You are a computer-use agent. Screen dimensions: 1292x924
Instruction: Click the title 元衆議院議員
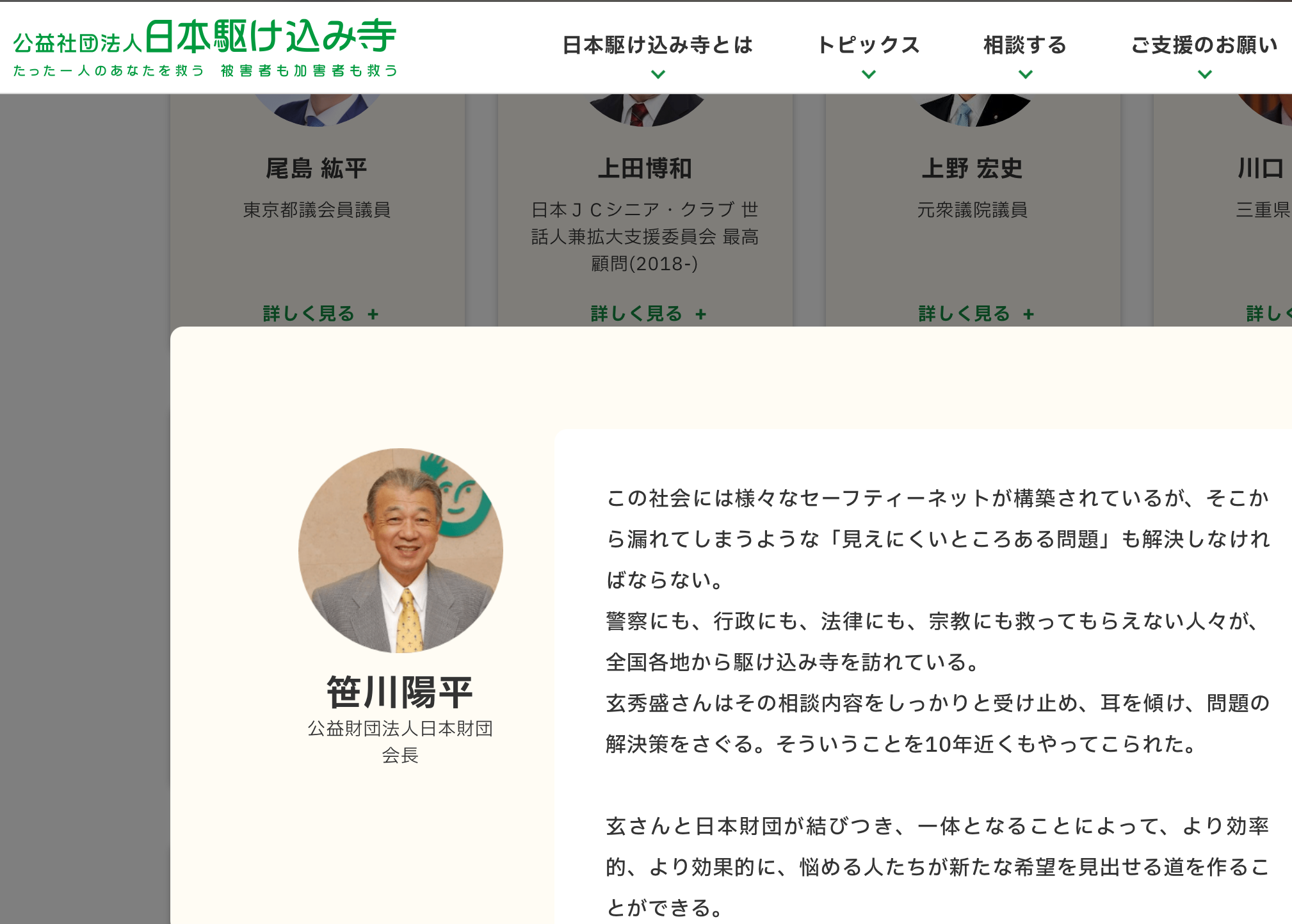973,209
